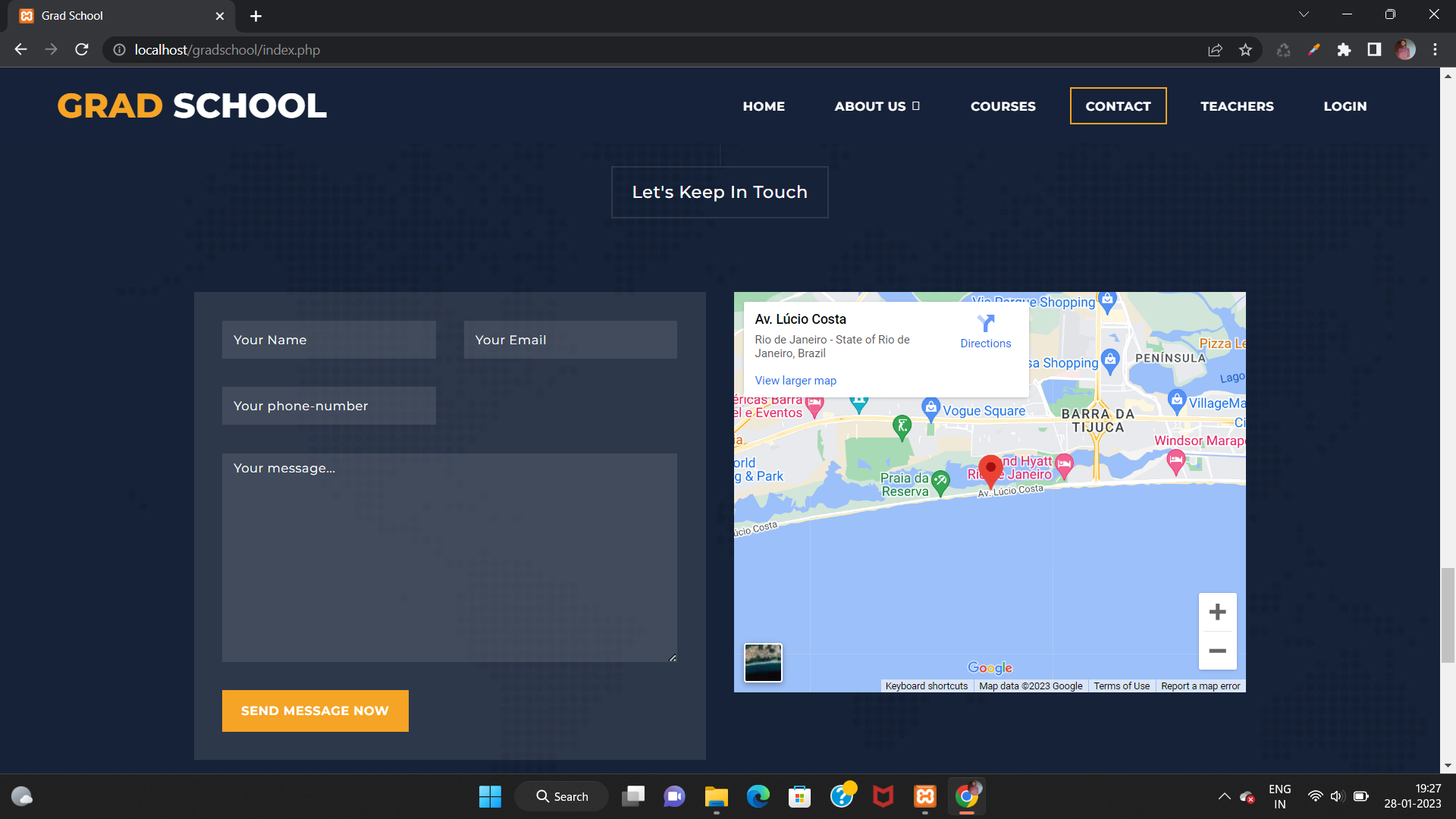
Task: Expand hidden icons in the system tray
Action: coord(1224,795)
